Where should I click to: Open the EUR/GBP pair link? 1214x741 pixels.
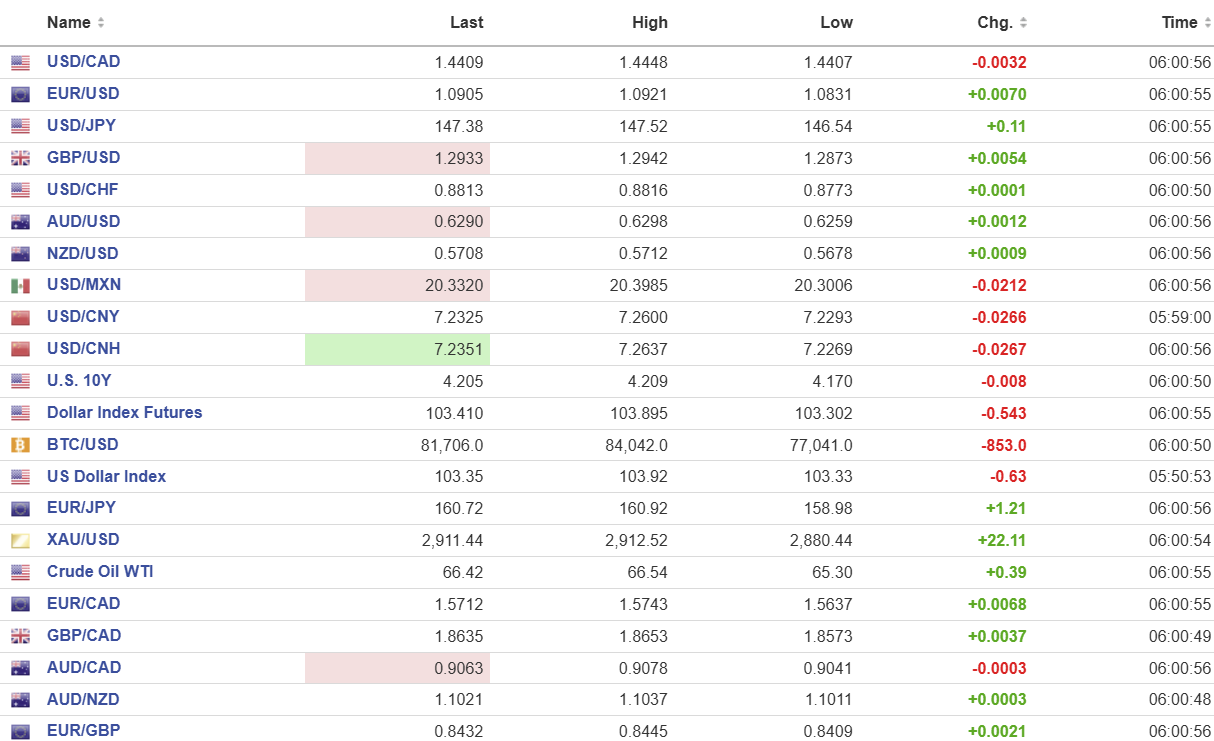83,731
